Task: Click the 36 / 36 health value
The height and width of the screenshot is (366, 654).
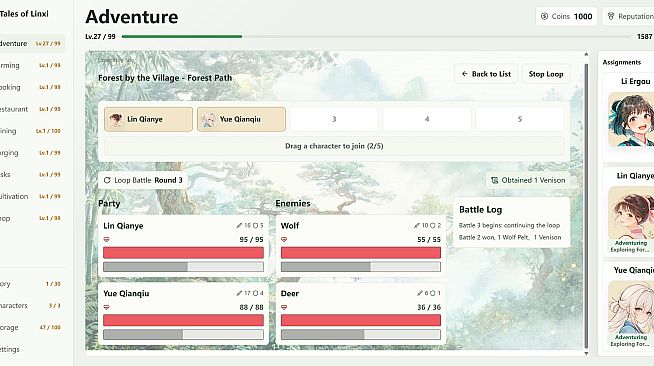Action: pos(429,307)
